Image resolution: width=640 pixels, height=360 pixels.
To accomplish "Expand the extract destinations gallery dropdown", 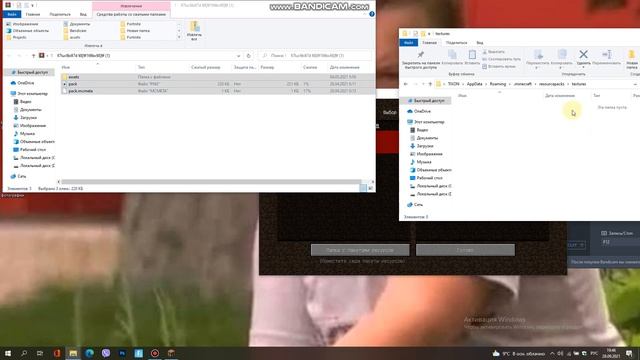I will 179,37.
